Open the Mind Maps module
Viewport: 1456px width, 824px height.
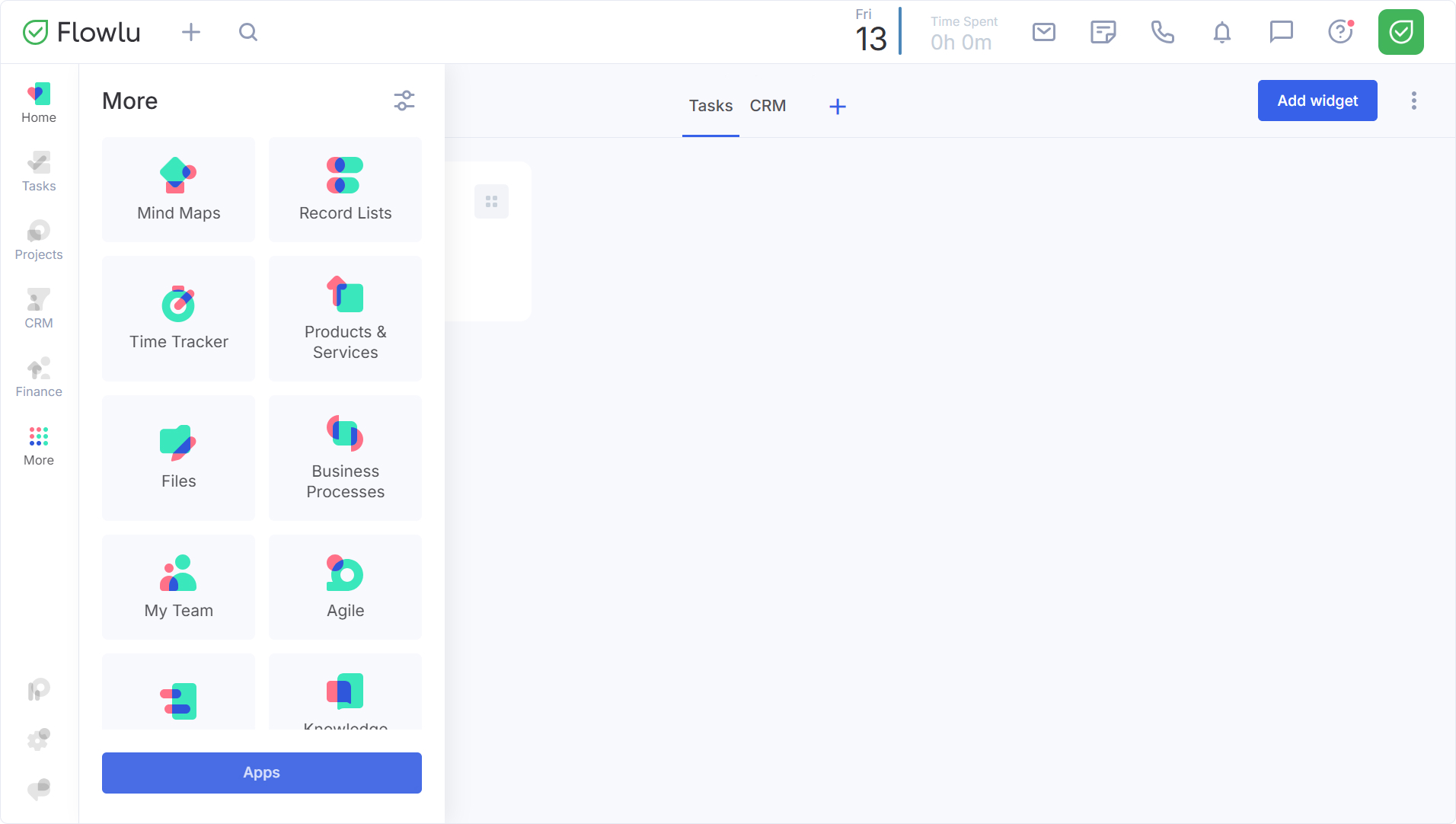pos(178,190)
